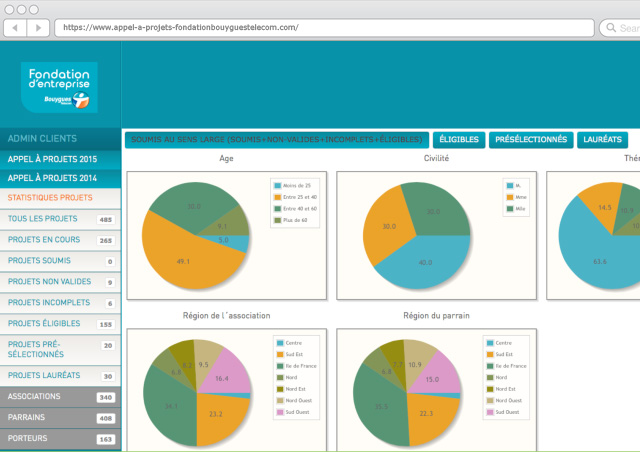Open the Lauréats tab

point(602,140)
